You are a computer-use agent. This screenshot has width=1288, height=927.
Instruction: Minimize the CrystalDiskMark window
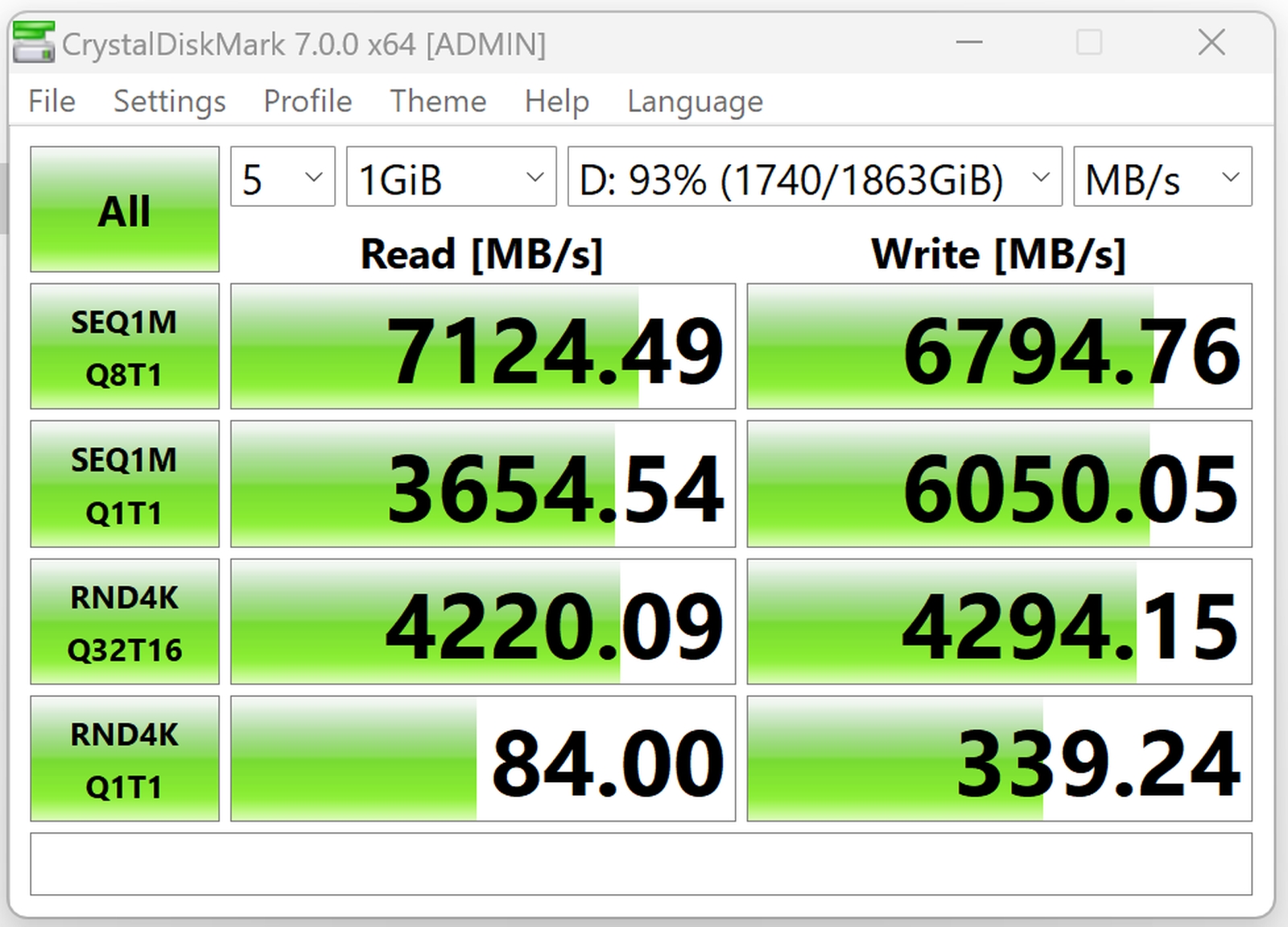pos(969,42)
